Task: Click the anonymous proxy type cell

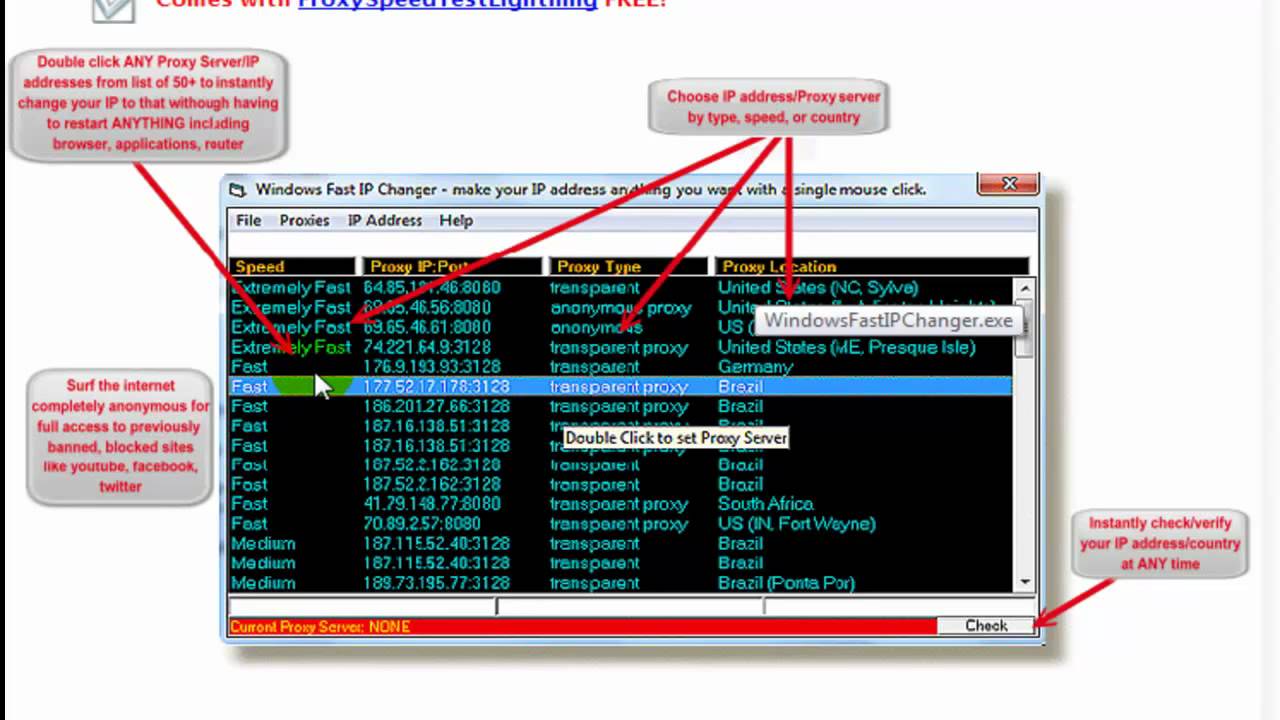Action: tap(620, 307)
